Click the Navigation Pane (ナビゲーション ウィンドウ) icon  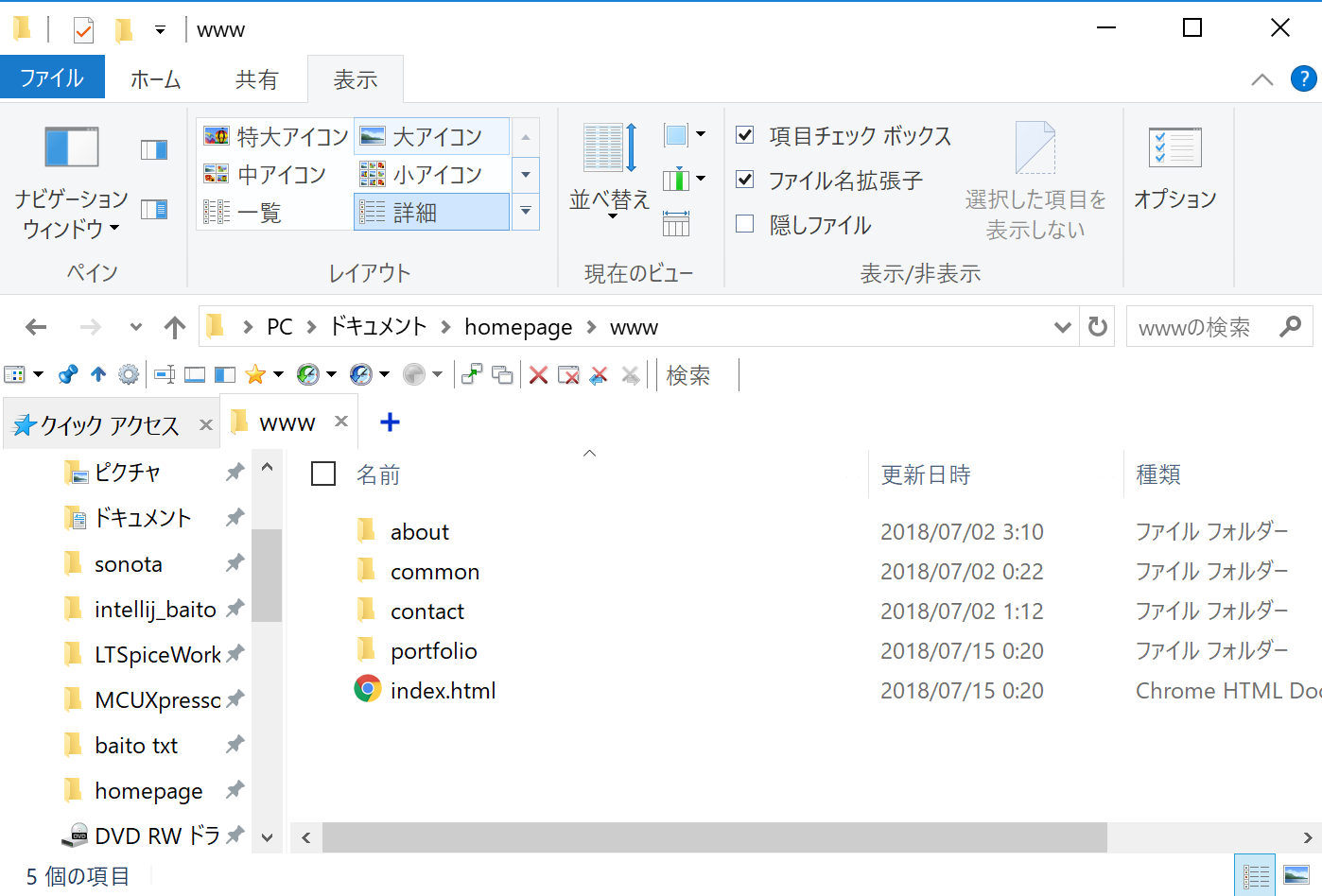tap(72, 148)
